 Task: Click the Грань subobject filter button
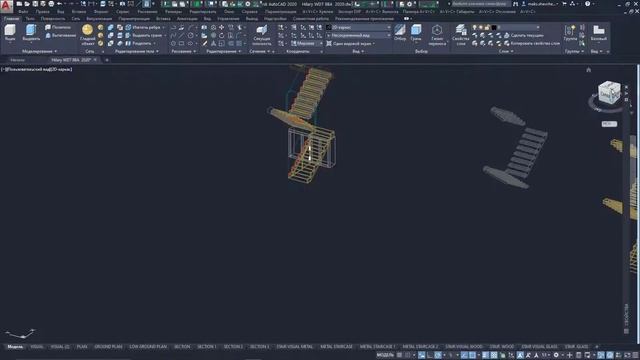pos(416,33)
